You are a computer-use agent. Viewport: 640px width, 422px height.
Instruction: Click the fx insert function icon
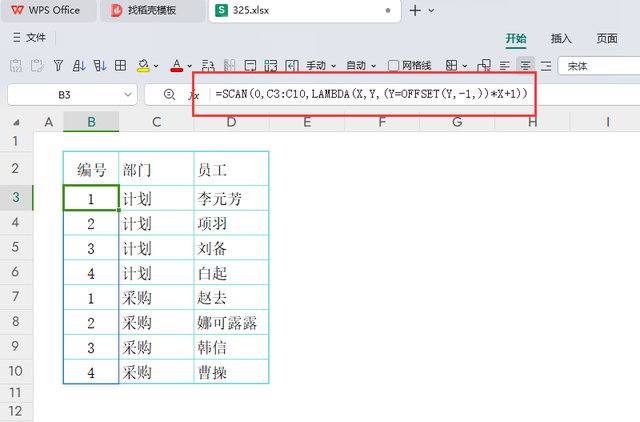194,95
